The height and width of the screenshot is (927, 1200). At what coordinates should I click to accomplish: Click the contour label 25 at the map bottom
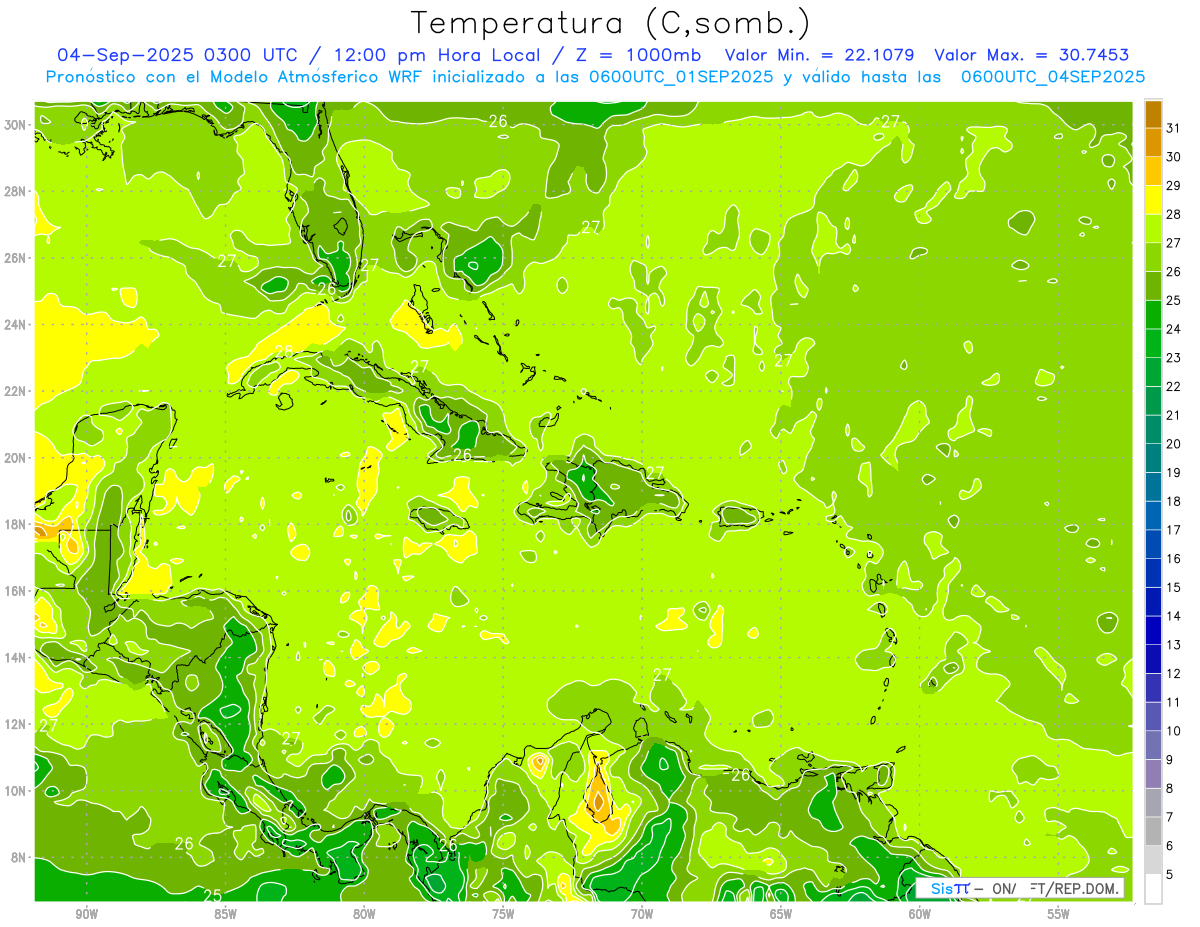(212, 895)
